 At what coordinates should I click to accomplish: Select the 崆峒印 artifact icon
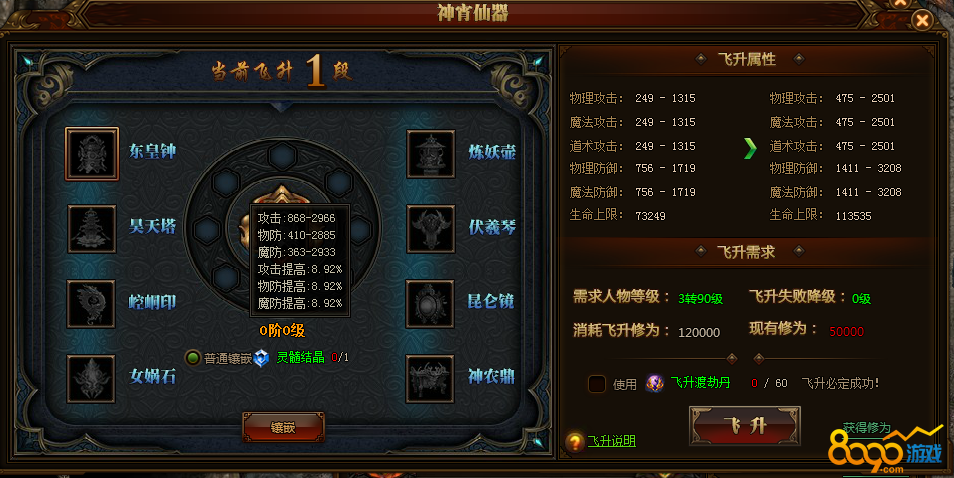click(x=91, y=303)
